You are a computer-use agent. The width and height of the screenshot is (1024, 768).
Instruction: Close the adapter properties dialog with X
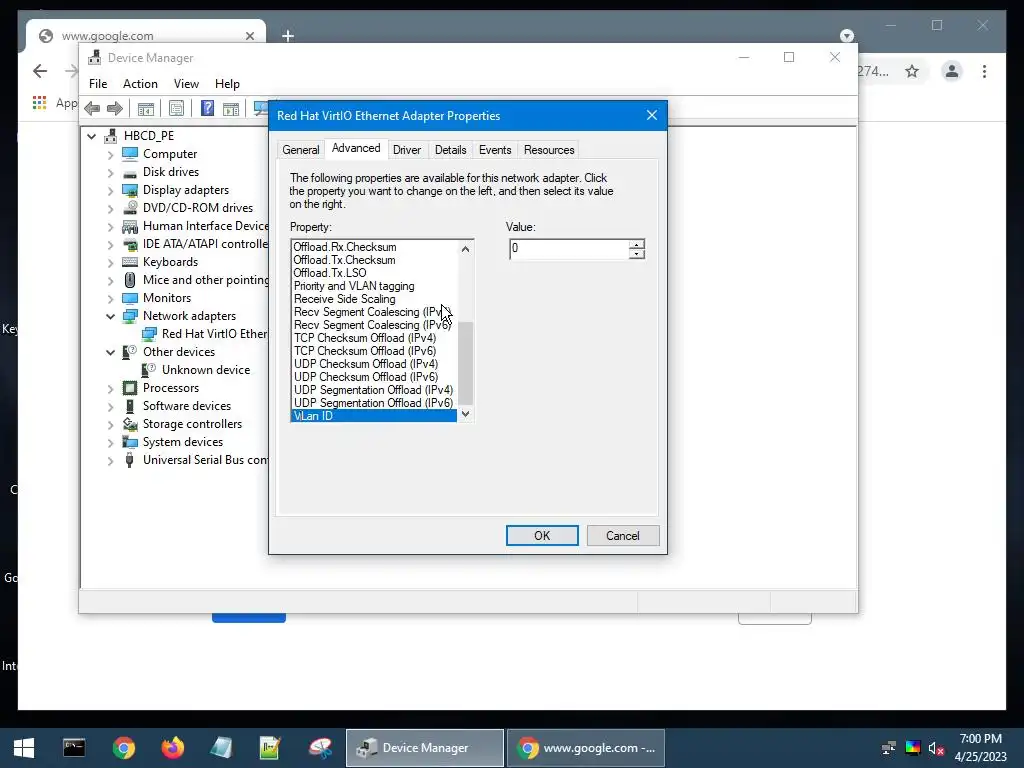[652, 116]
